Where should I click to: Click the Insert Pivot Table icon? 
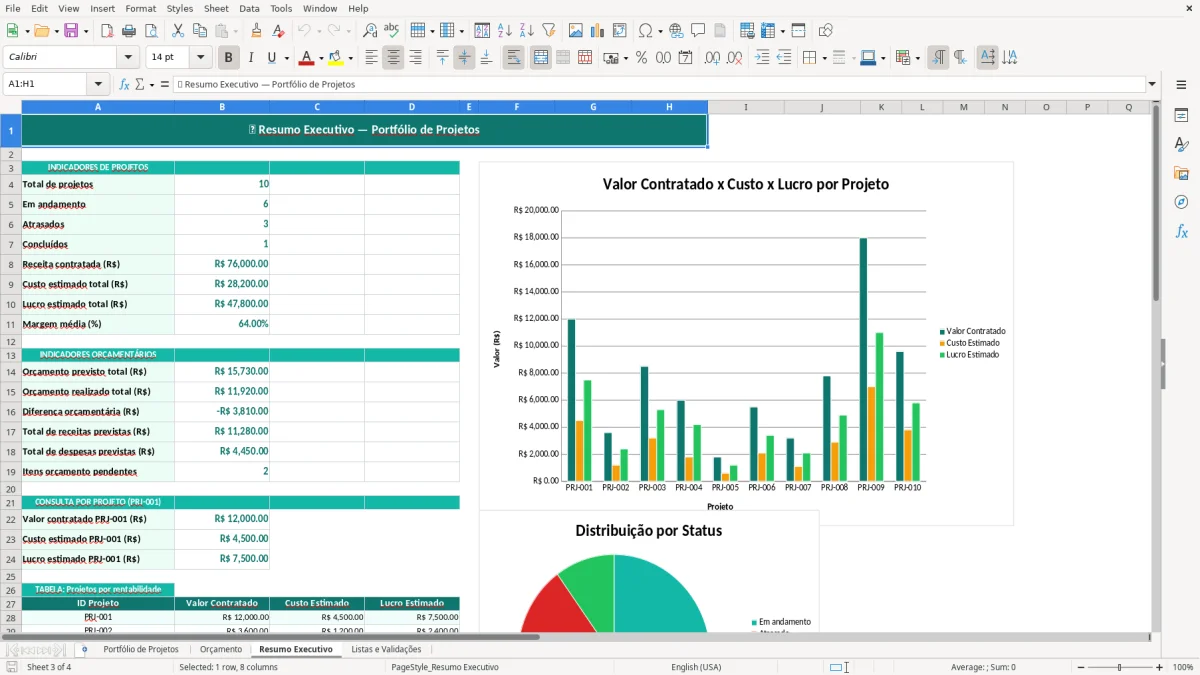(x=620, y=31)
